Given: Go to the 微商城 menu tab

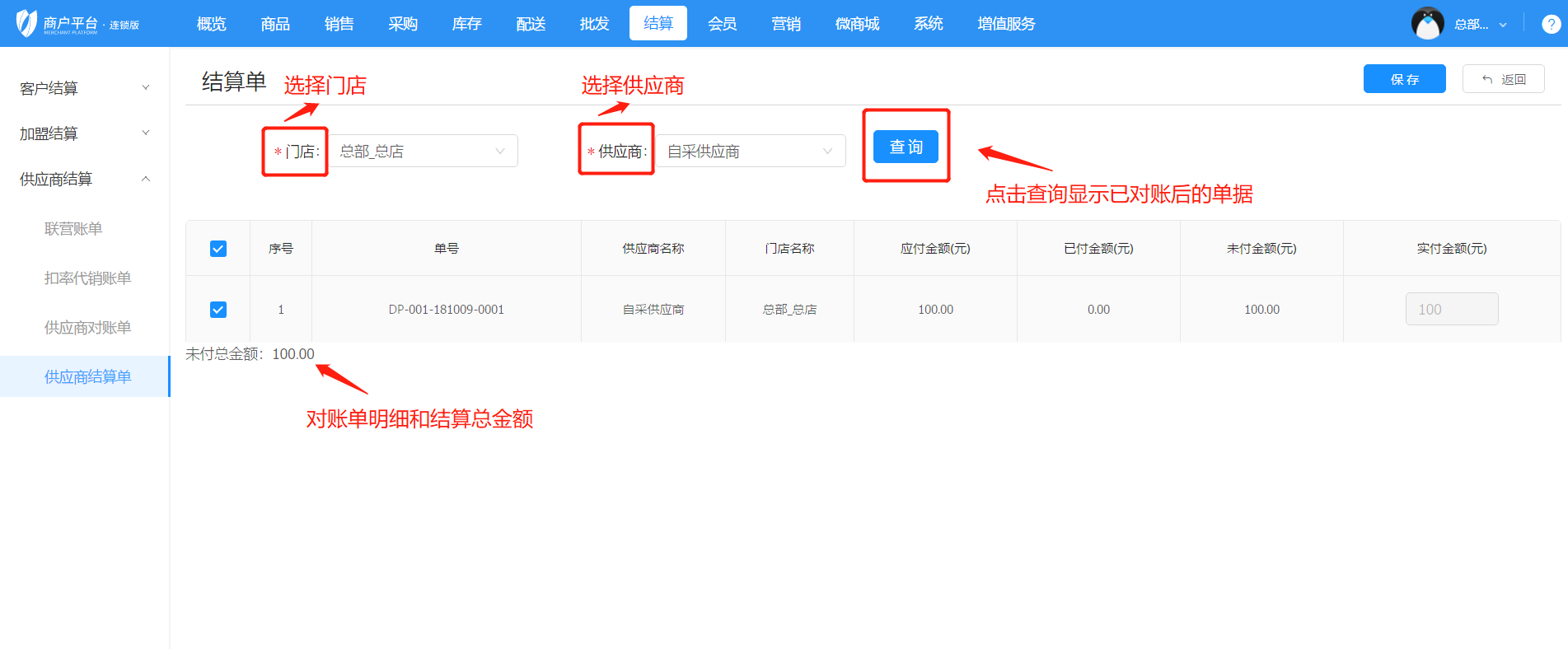Looking at the screenshot, I should tap(857, 24).
